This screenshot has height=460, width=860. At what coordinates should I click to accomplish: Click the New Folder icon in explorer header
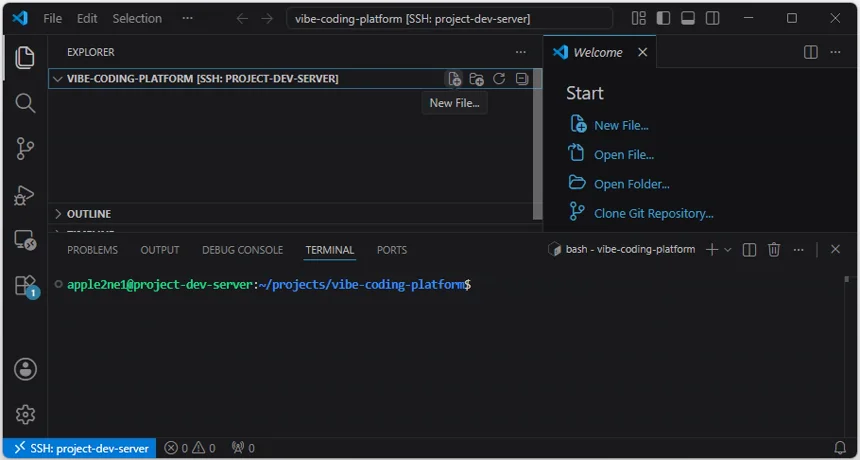point(476,79)
